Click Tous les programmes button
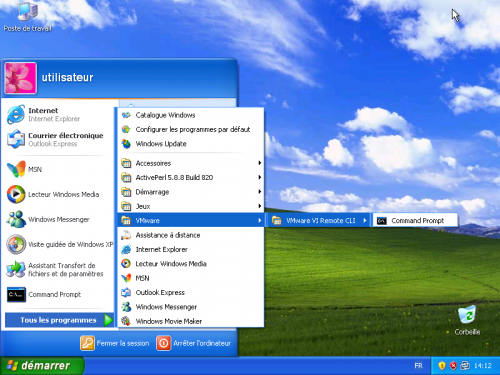The width and height of the screenshot is (500, 375). point(59,320)
